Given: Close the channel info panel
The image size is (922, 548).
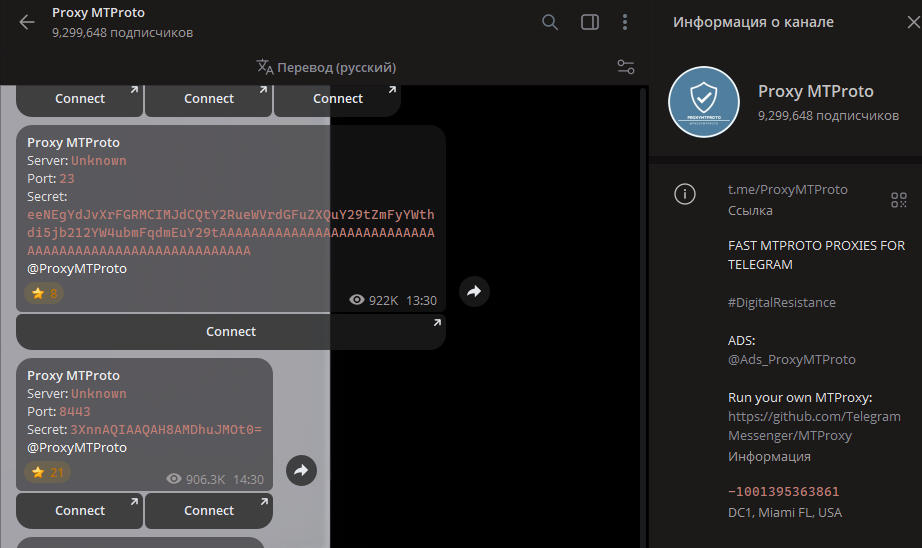Looking at the screenshot, I should [911, 22].
